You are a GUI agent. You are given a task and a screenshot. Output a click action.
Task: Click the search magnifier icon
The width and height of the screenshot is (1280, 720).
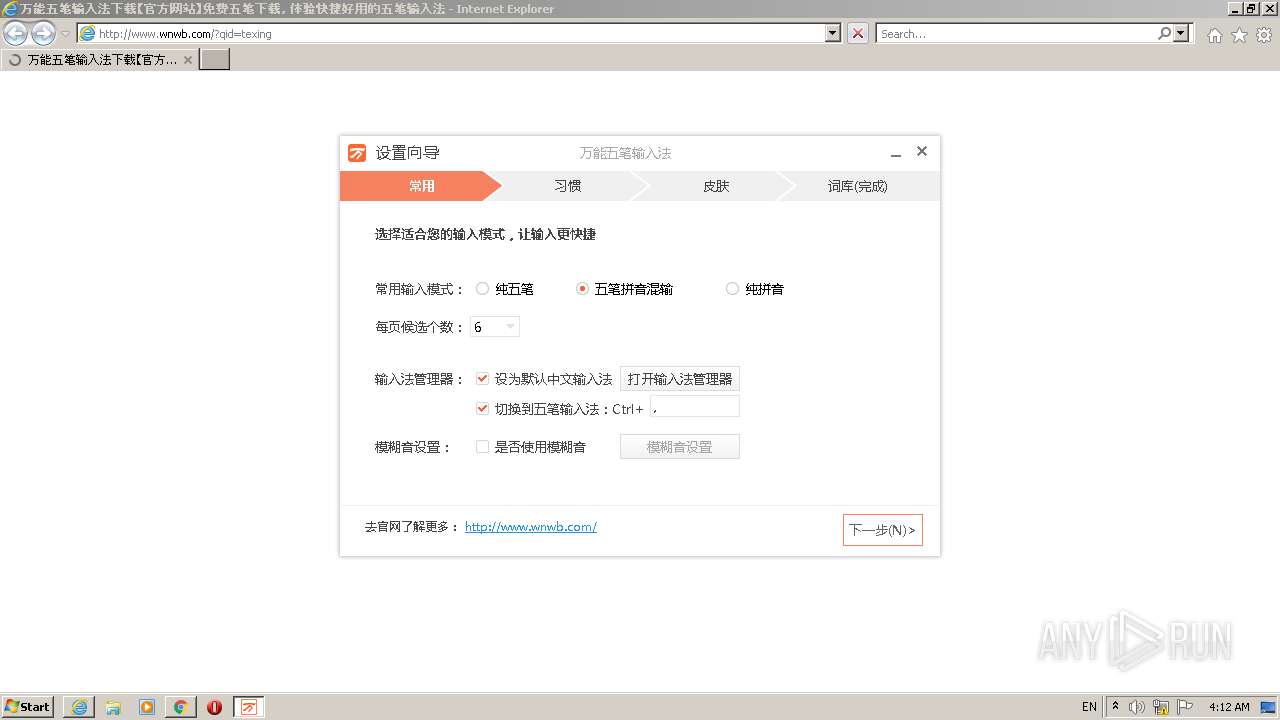click(1164, 33)
